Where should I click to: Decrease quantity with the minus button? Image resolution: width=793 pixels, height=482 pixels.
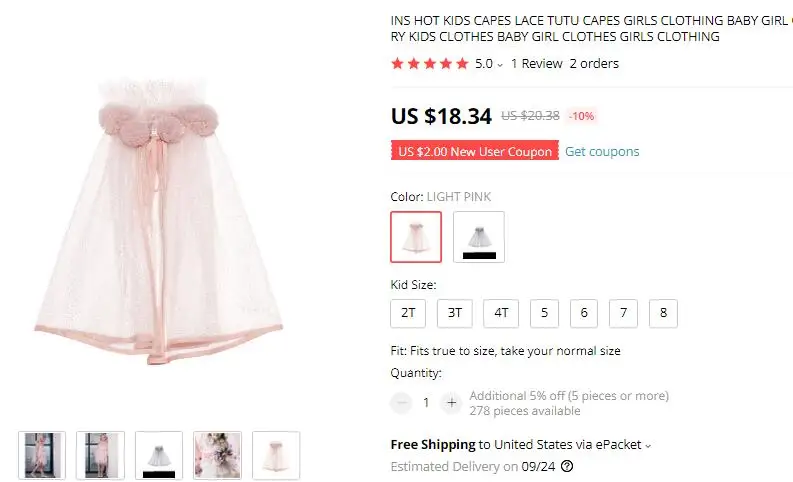(402, 403)
